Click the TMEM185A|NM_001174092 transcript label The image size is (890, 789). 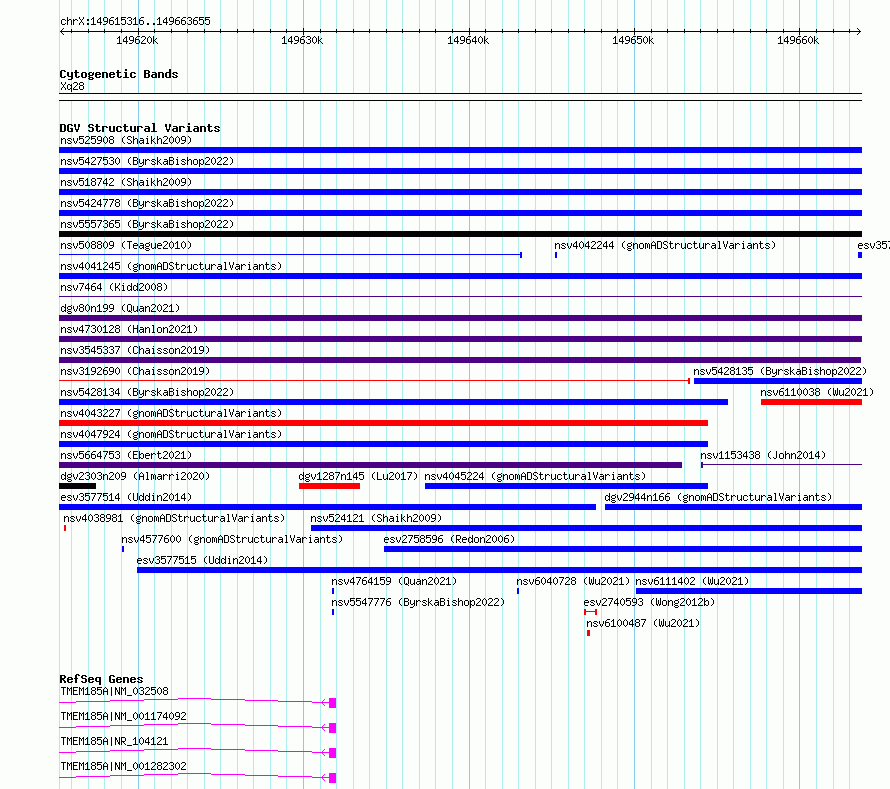coord(123,716)
